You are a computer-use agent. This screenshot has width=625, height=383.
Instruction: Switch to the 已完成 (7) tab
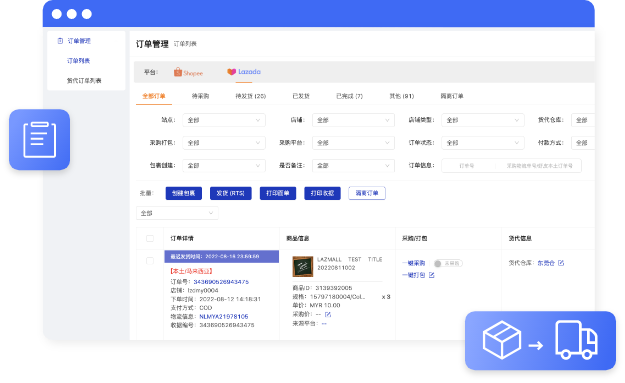349,96
